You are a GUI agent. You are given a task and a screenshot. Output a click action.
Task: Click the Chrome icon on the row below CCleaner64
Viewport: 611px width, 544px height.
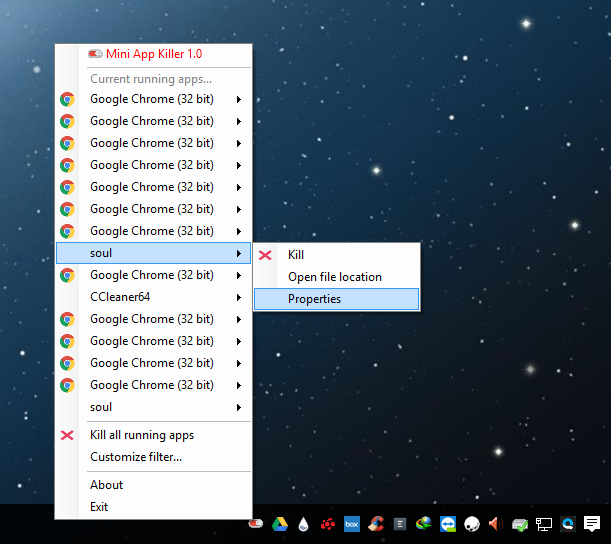[x=67, y=319]
